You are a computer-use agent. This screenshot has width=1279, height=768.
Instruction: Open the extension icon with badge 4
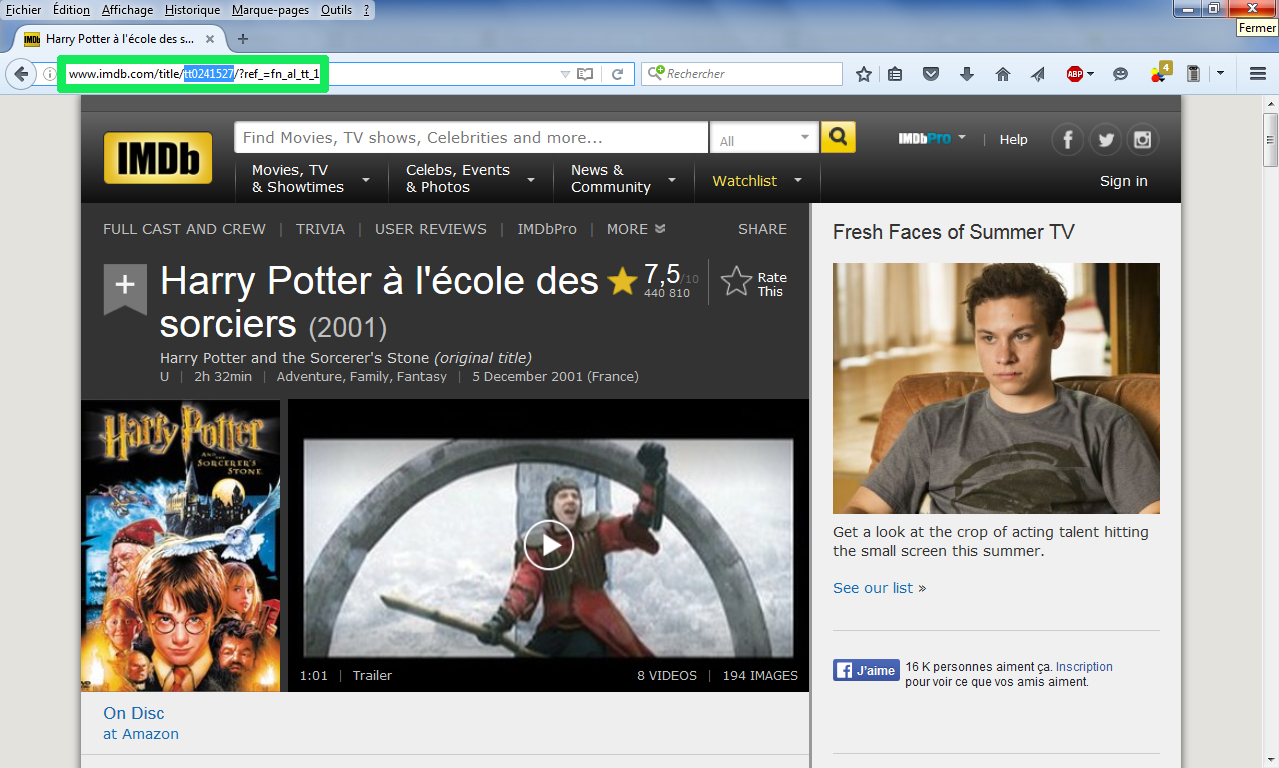click(x=1160, y=72)
